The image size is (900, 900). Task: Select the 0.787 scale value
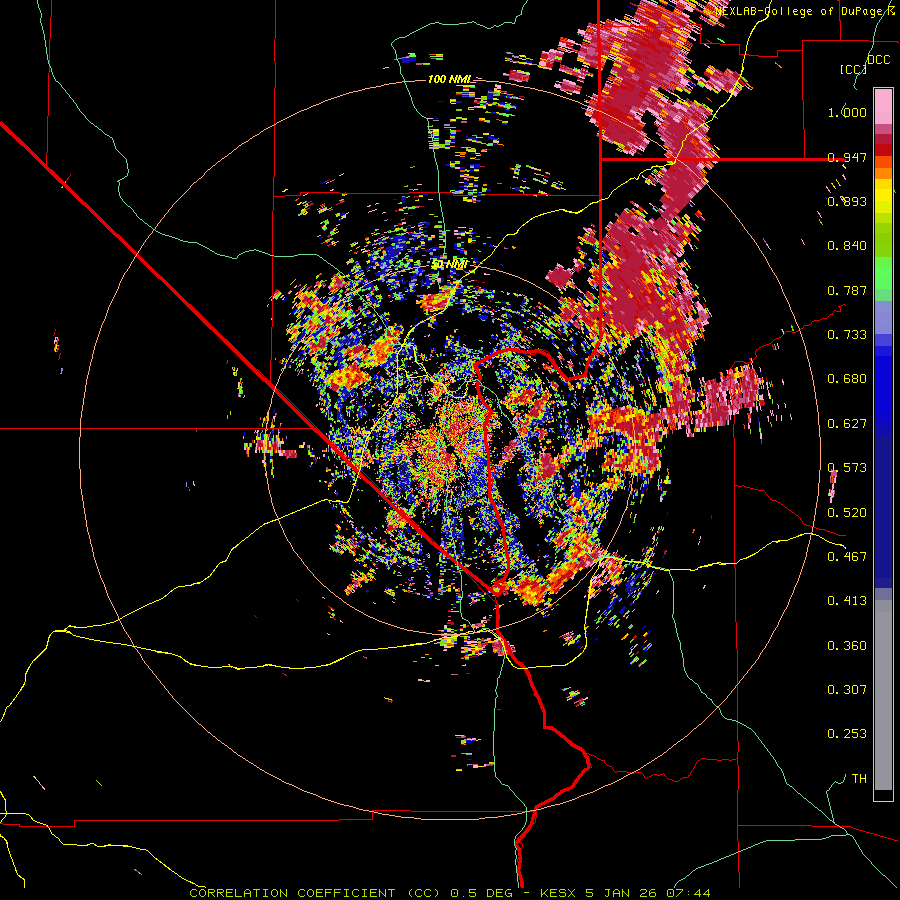847,290
